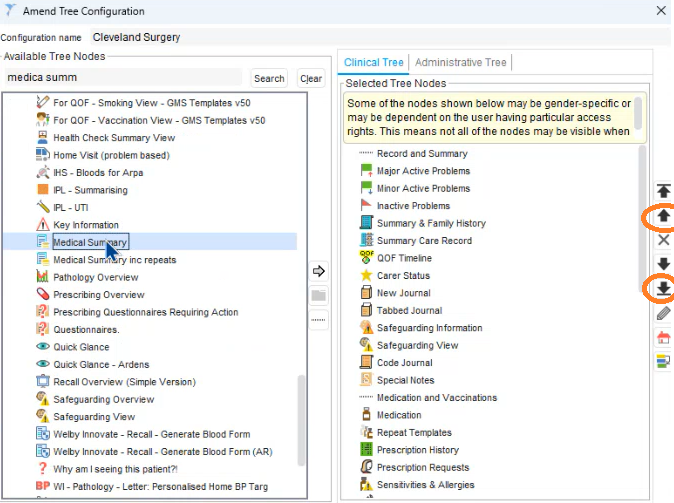Click the Home Visit problem based icon
This screenshot has width=674, height=503.
43,155
